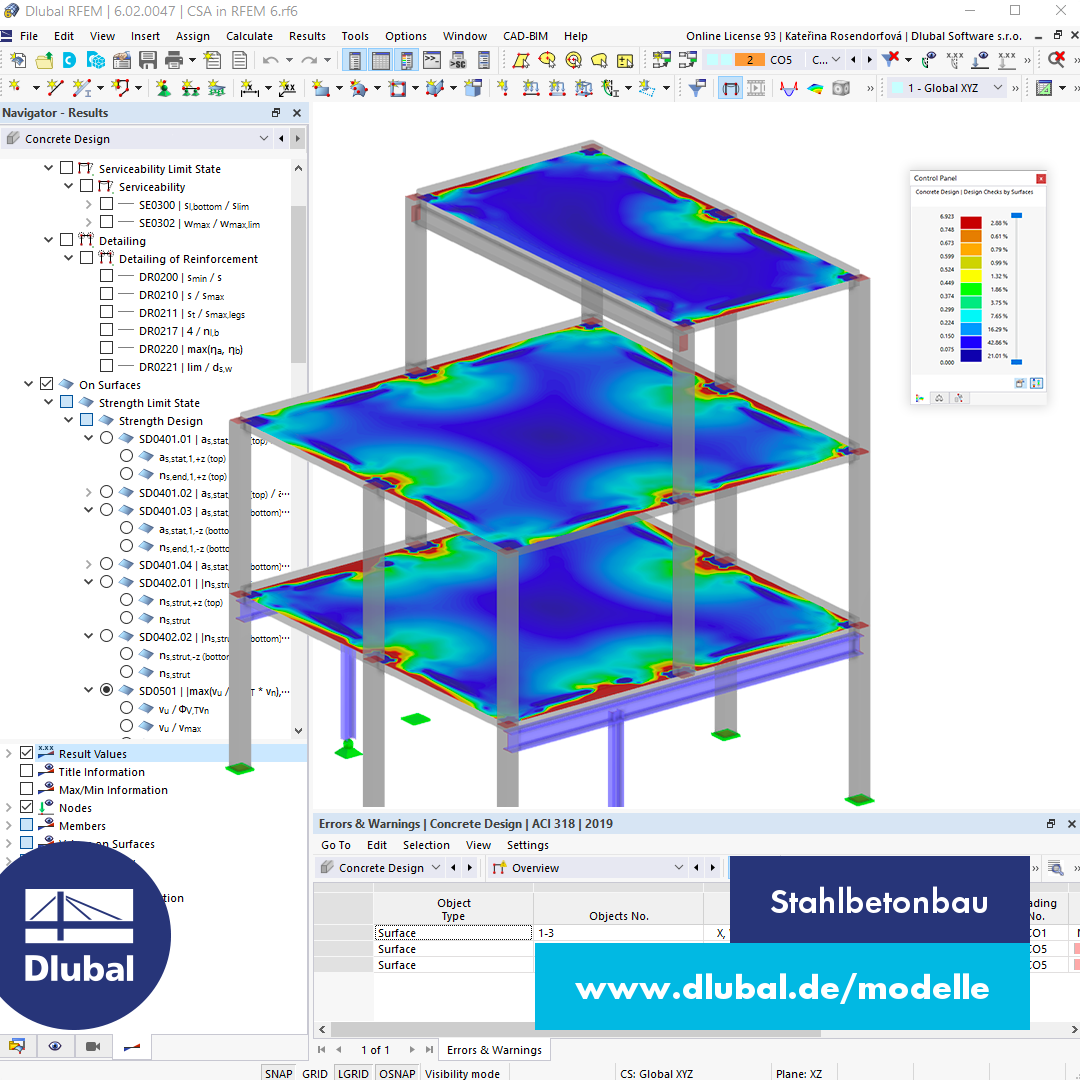Go to previous load case arrow
This screenshot has height=1080, width=1080.
coord(853,60)
